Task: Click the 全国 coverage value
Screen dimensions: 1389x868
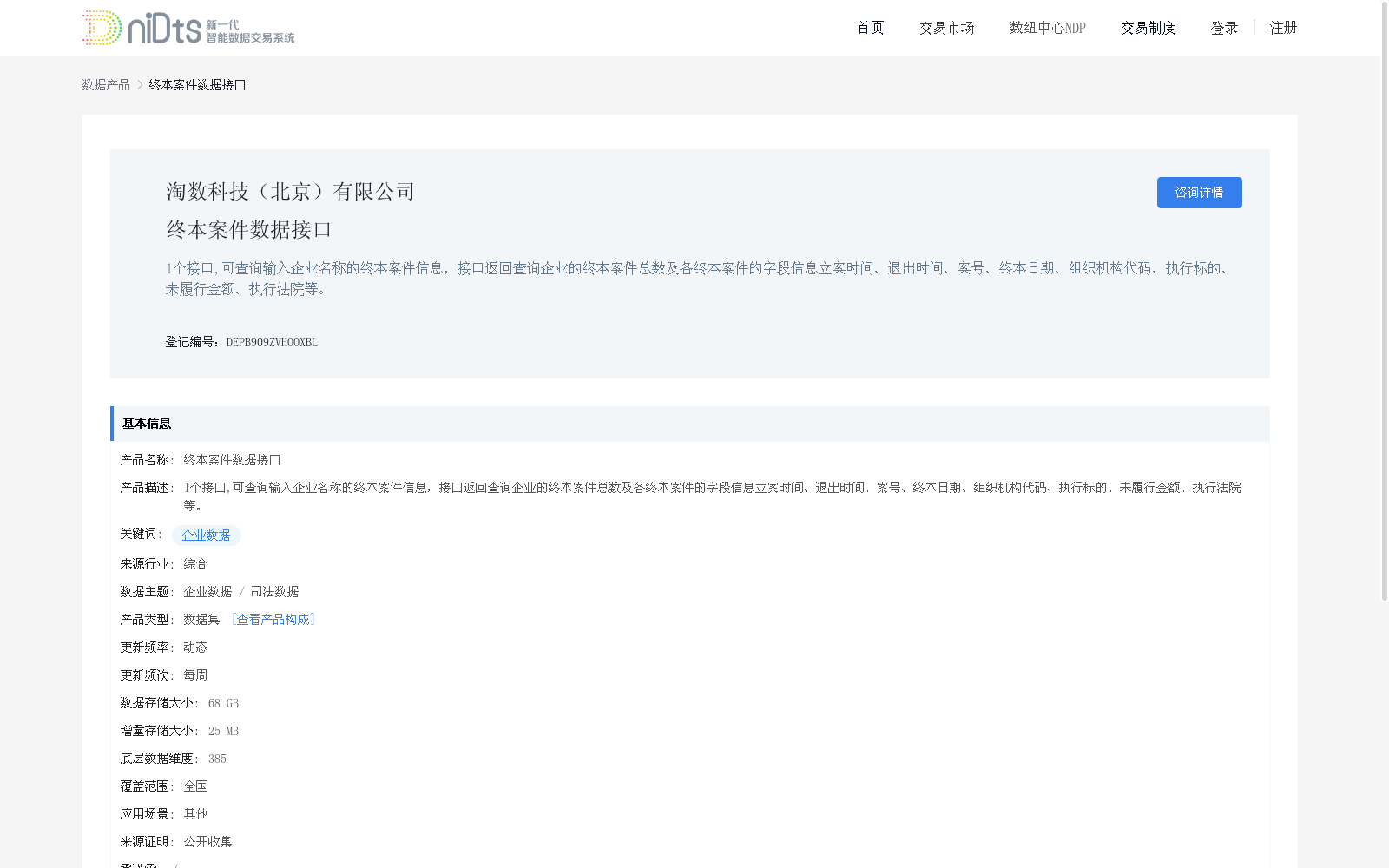Action: (x=195, y=786)
